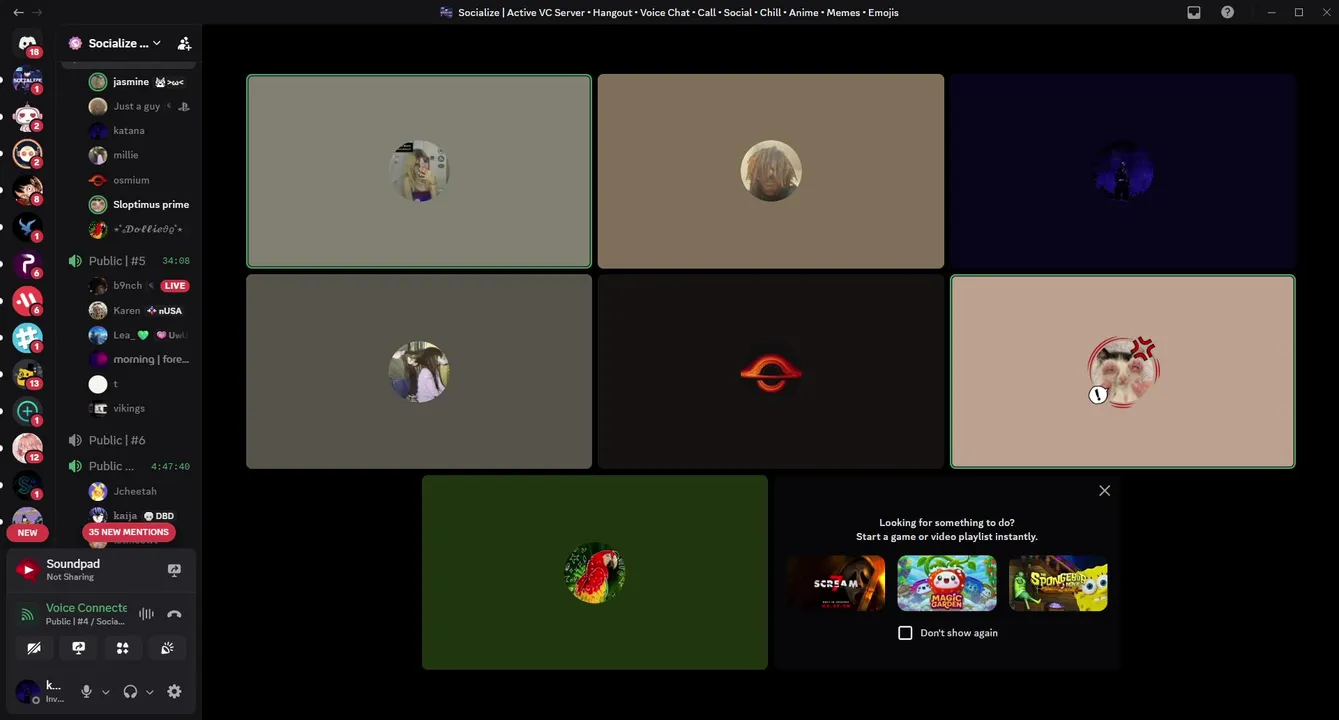Open the headphones output options chevron
This screenshot has height=720, width=1339.
[x=150, y=692]
